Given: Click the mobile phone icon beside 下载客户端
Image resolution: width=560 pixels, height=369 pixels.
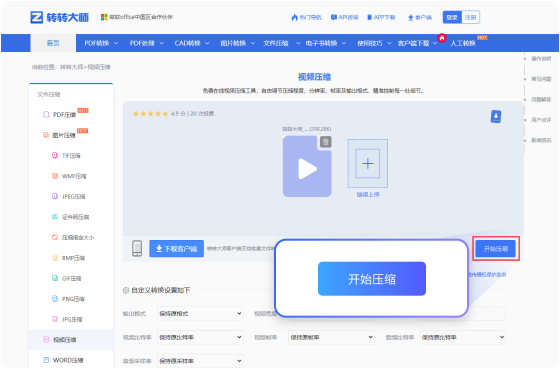Looking at the screenshot, I should (x=137, y=248).
